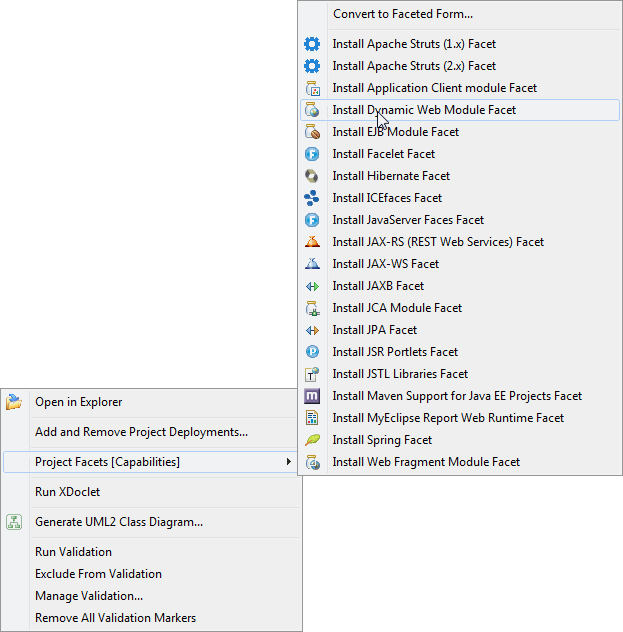Choose Install Dynamic Web Module Facet
623x632 pixels.
pos(424,110)
